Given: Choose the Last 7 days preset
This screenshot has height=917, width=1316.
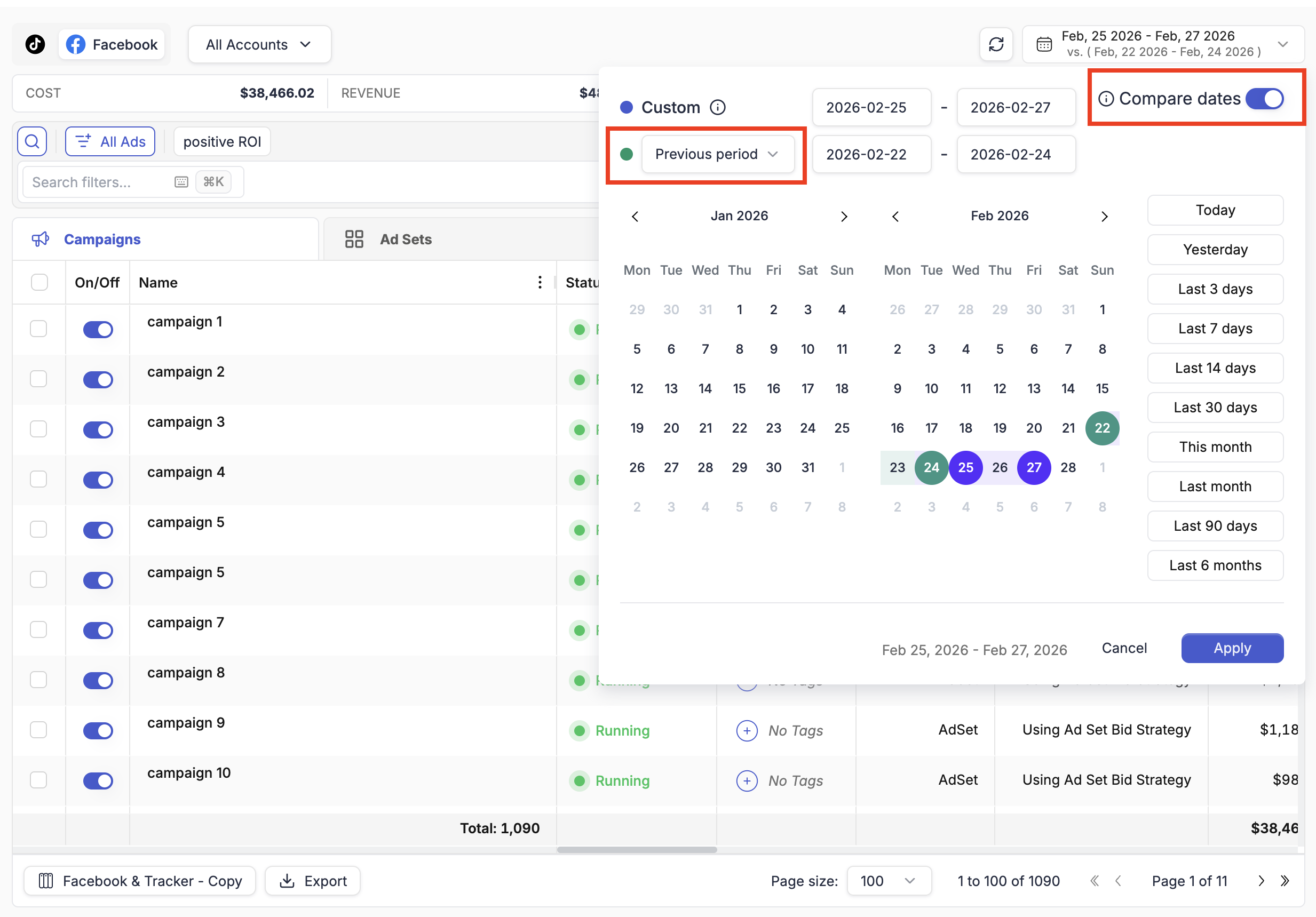Looking at the screenshot, I should [x=1215, y=329].
